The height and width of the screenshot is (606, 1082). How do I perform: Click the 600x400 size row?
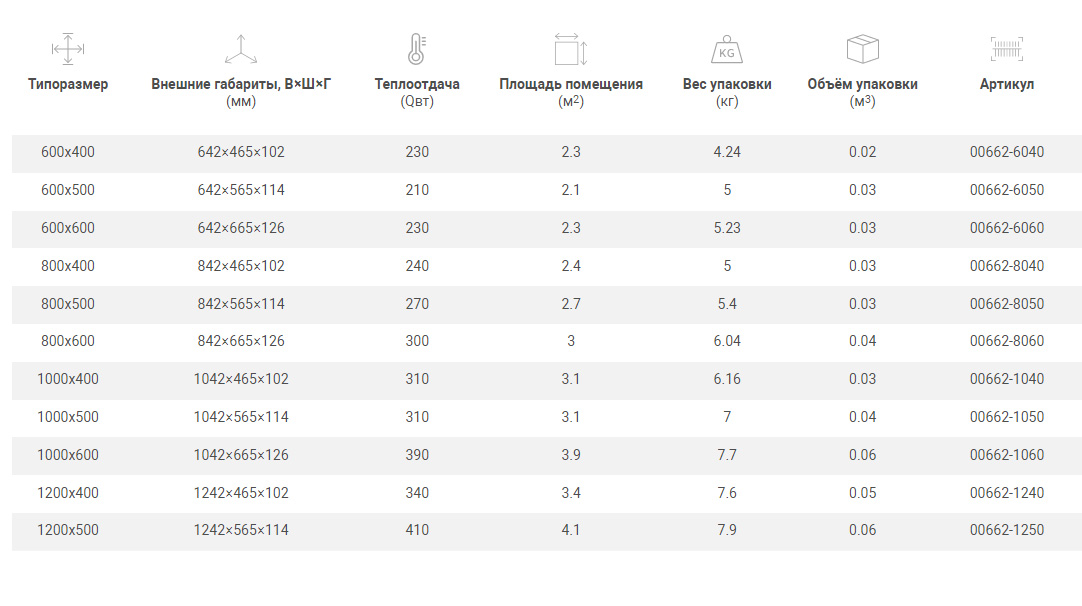click(68, 153)
